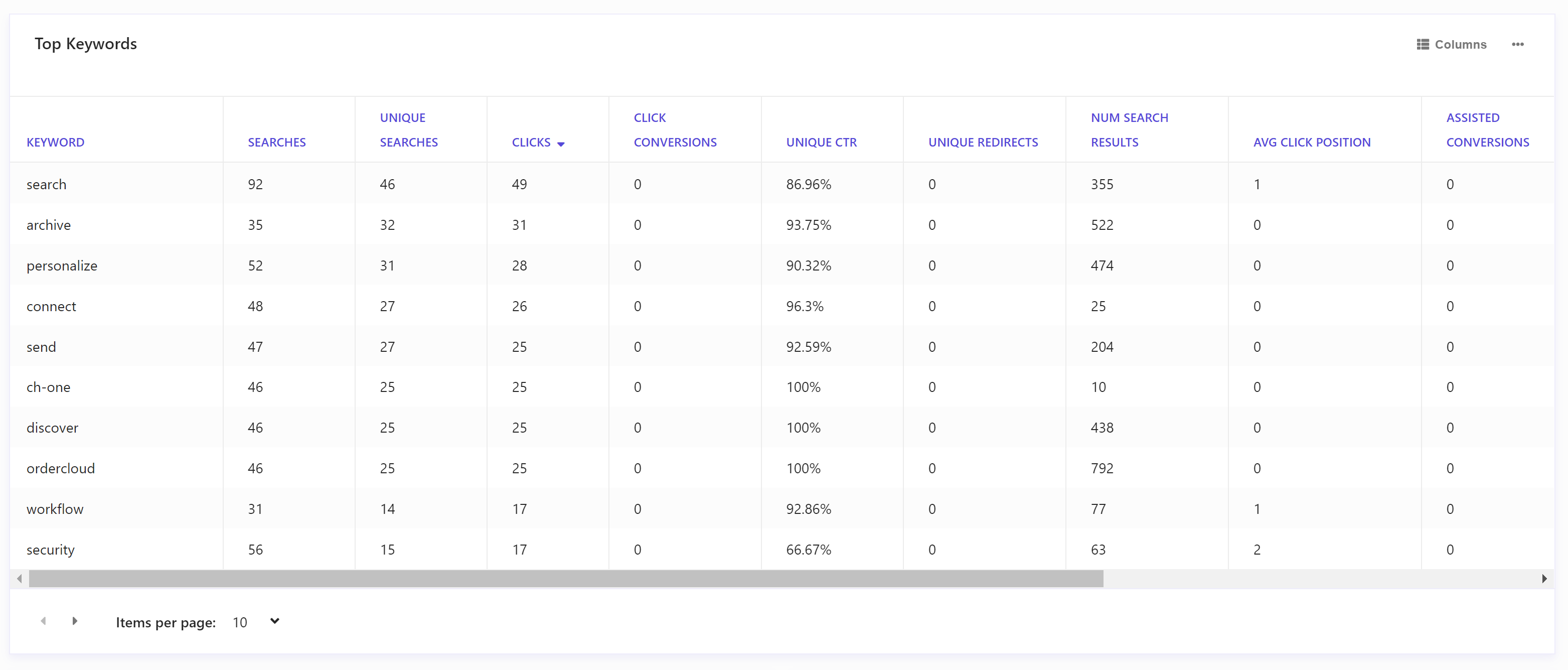The height and width of the screenshot is (670, 1568).
Task: Click the 48 searches value
Action: coord(255,306)
